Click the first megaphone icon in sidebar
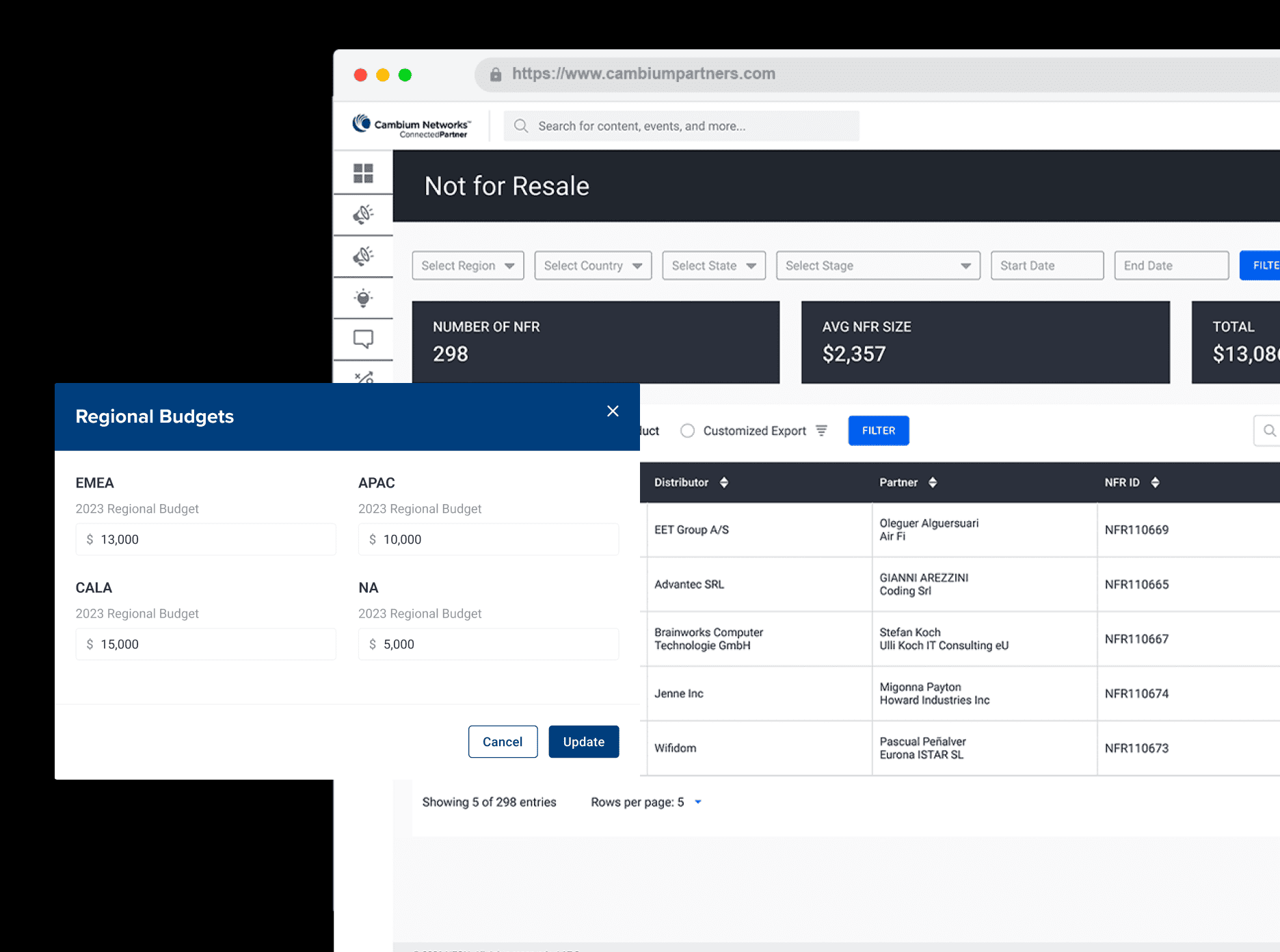The height and width of the screenshot is (952, 1280). pyautogui.click(x=363, y=215)
